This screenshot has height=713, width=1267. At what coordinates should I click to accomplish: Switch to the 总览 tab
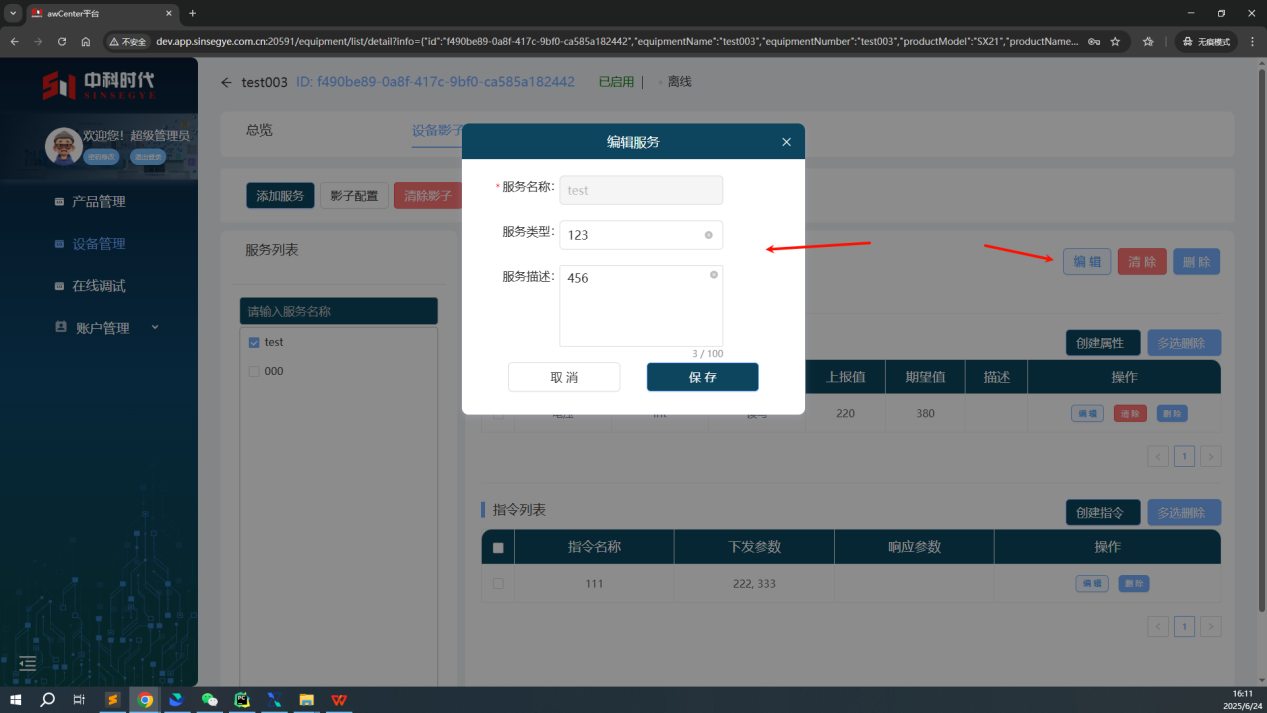259,130
